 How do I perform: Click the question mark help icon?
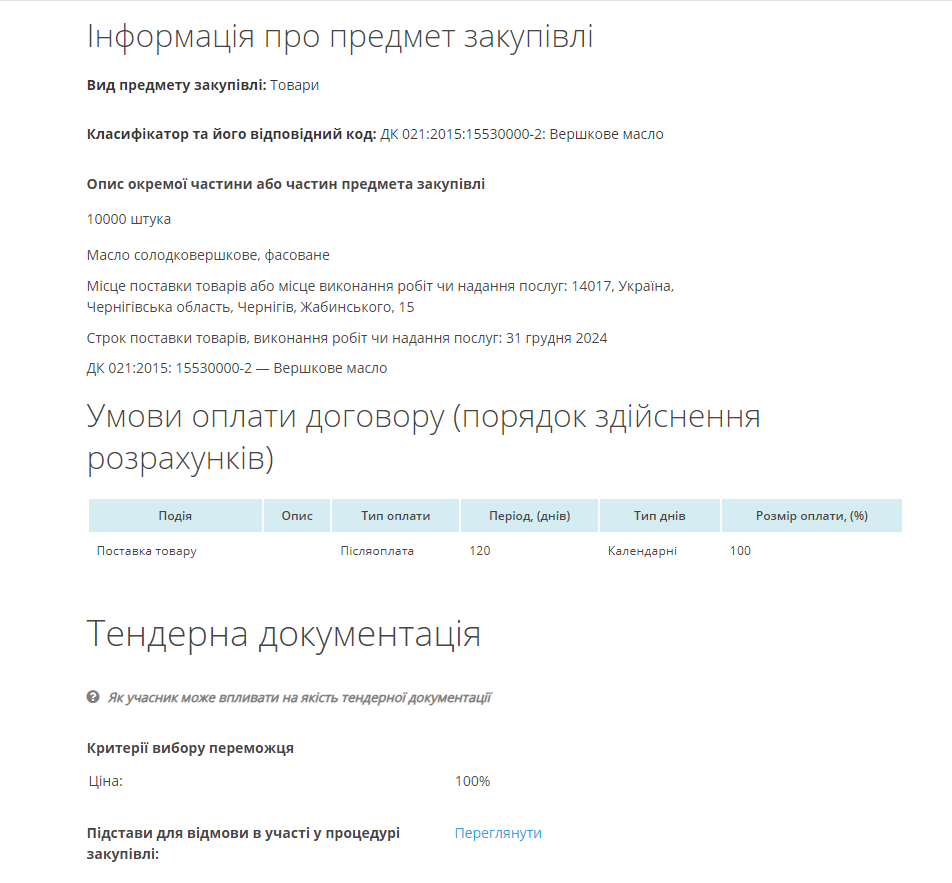pos(93,697)
